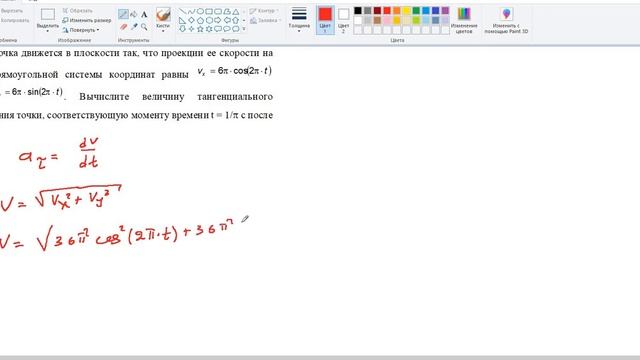Choose the red palette swatch

pos(387,11)
